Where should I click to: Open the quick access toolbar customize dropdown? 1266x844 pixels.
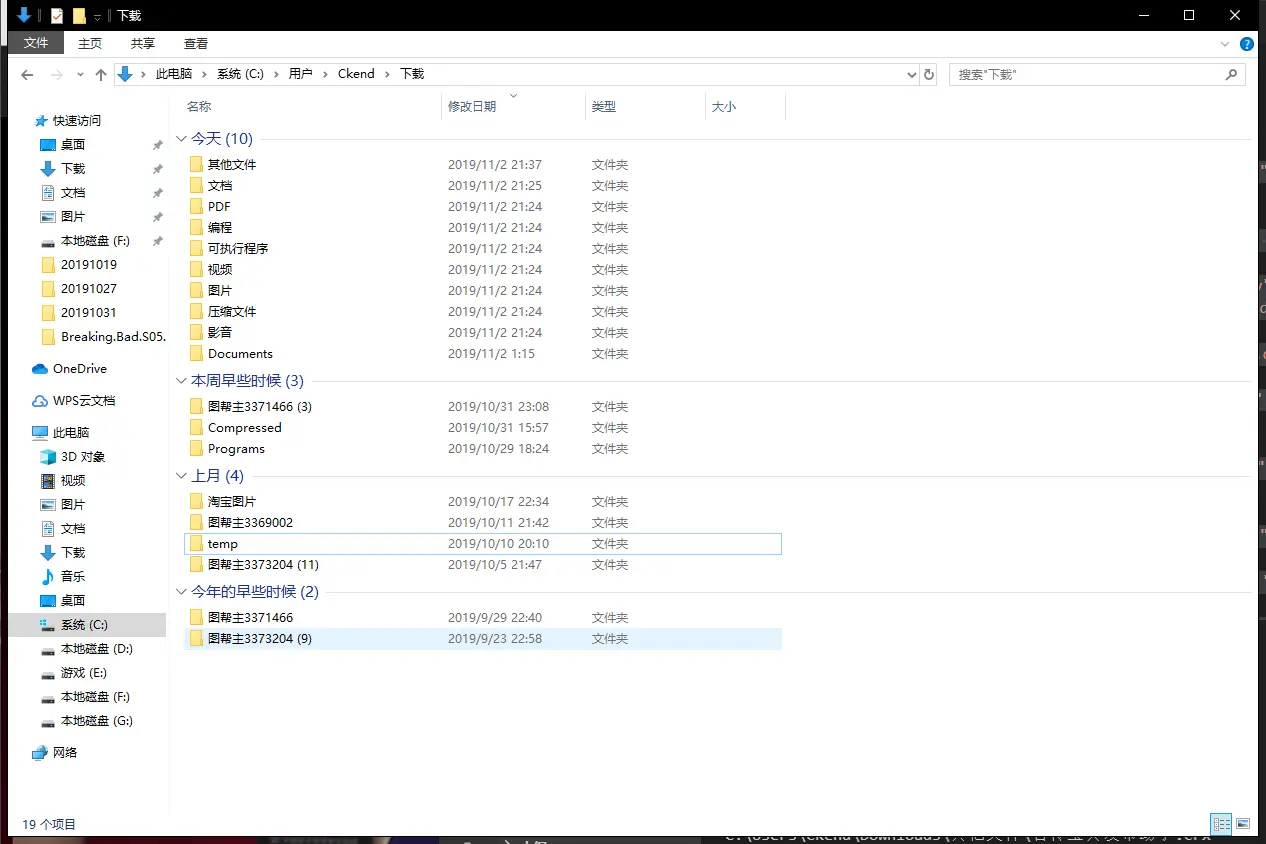(98, 16)
